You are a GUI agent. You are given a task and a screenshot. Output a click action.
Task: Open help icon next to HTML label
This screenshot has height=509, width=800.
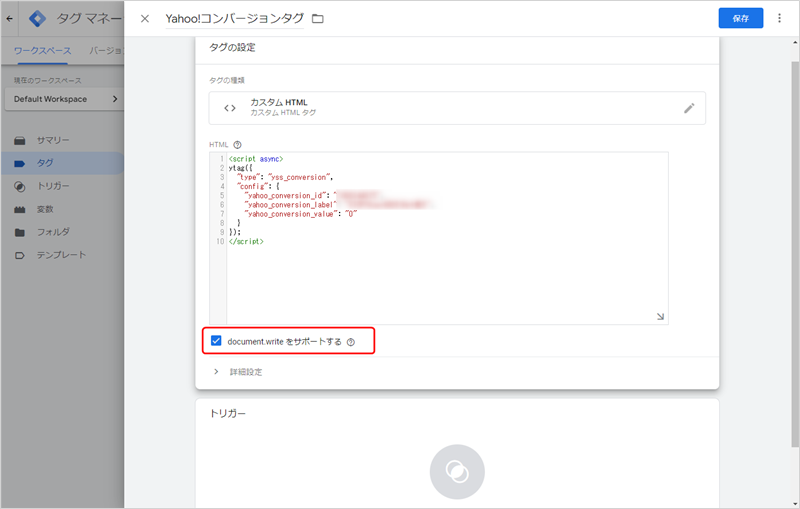(237, 145)
